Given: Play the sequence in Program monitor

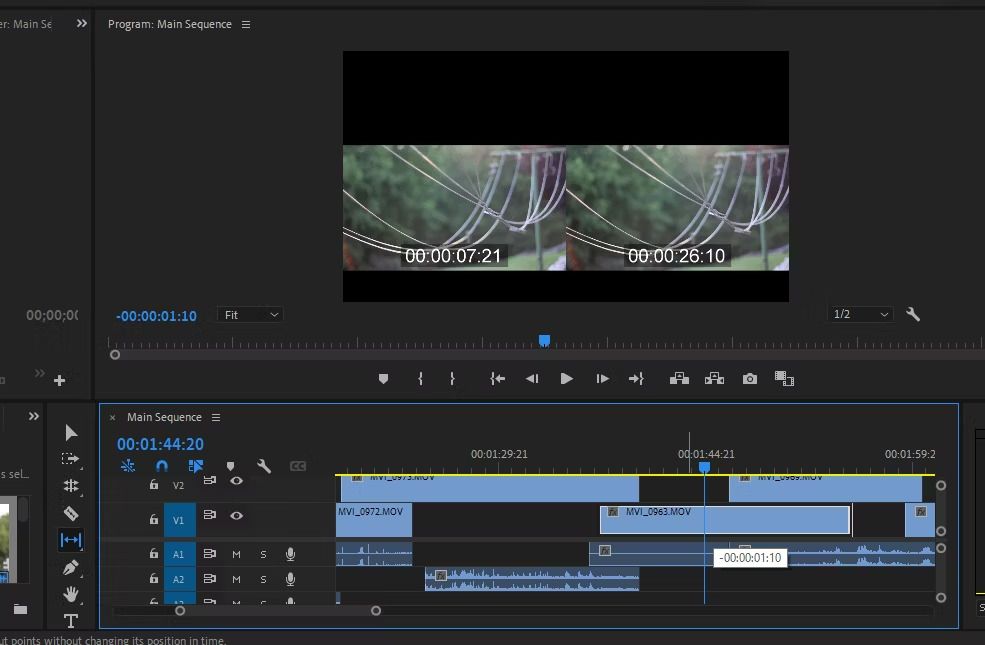Looking at the screenshot, I should pyautogui.click(x=567, y=379).
